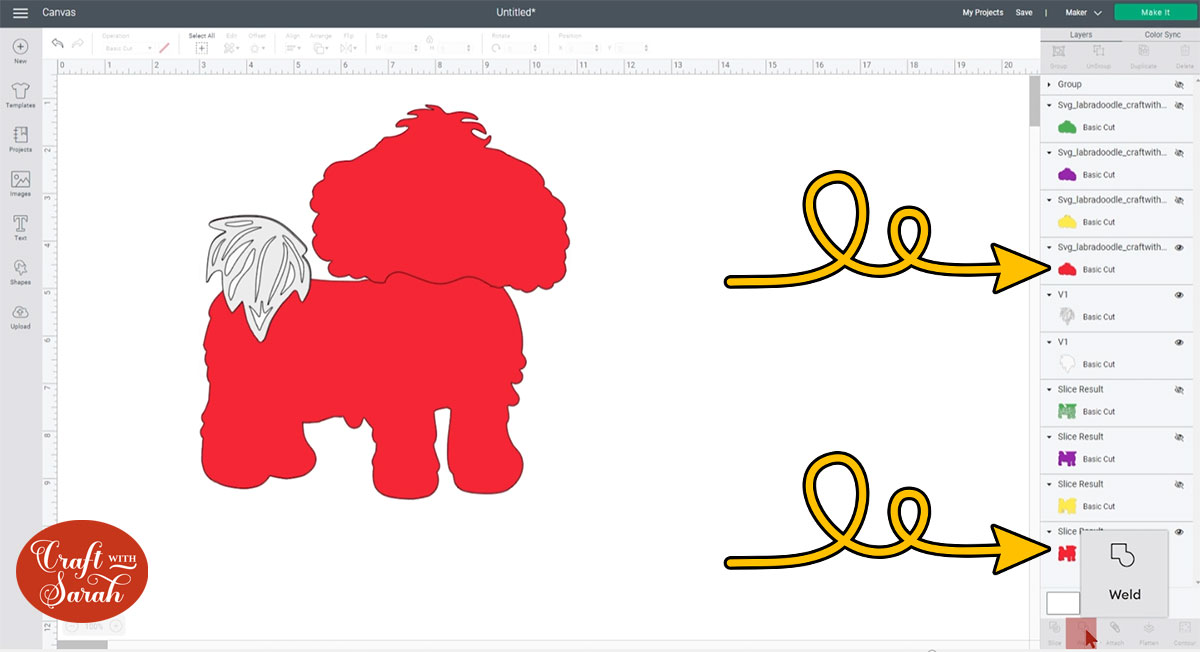Click the Select All icon
The width and height of the screenshot is (1200, 652).
point(201,47)
